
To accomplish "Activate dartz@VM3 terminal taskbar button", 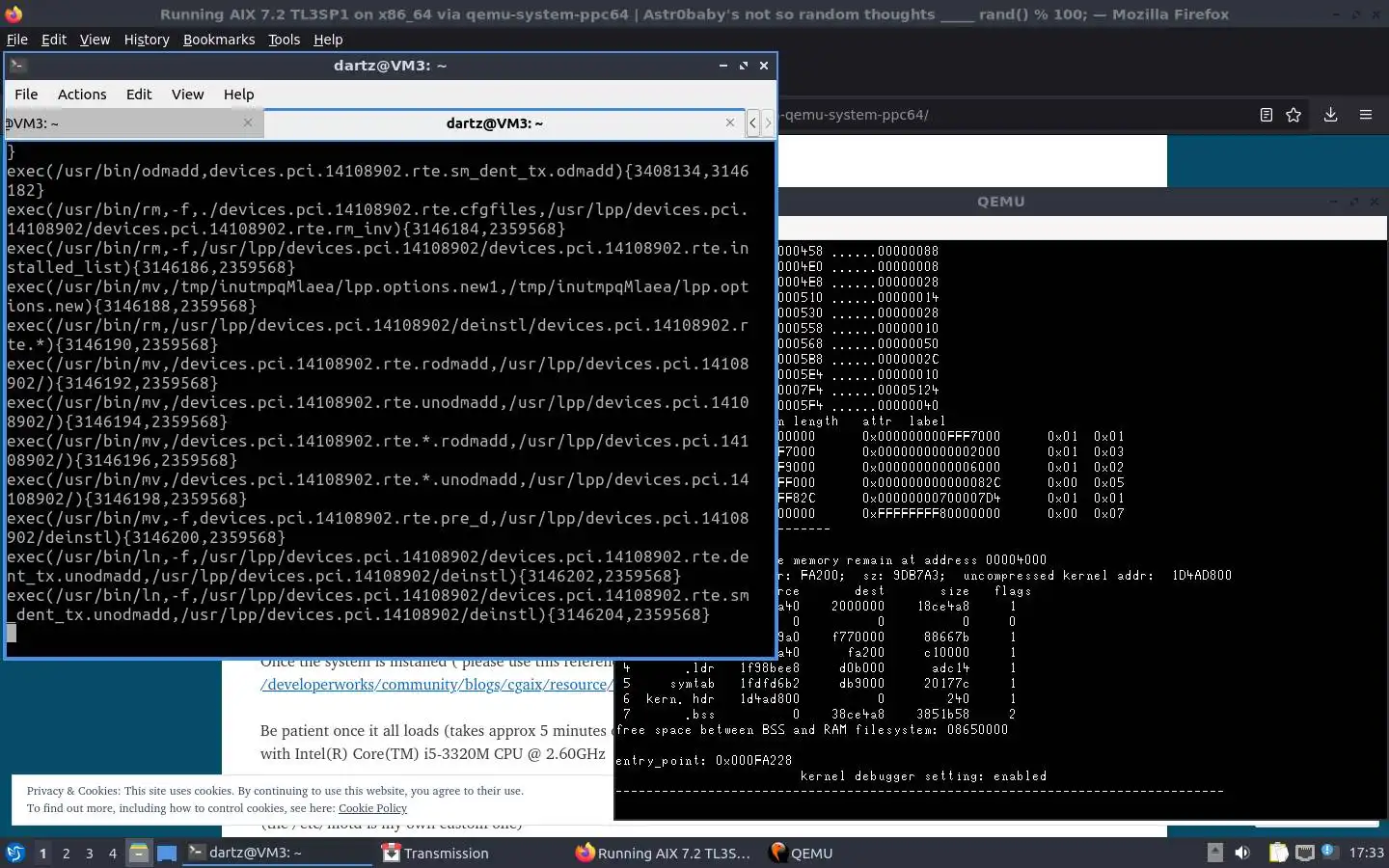I will (278, 853).
